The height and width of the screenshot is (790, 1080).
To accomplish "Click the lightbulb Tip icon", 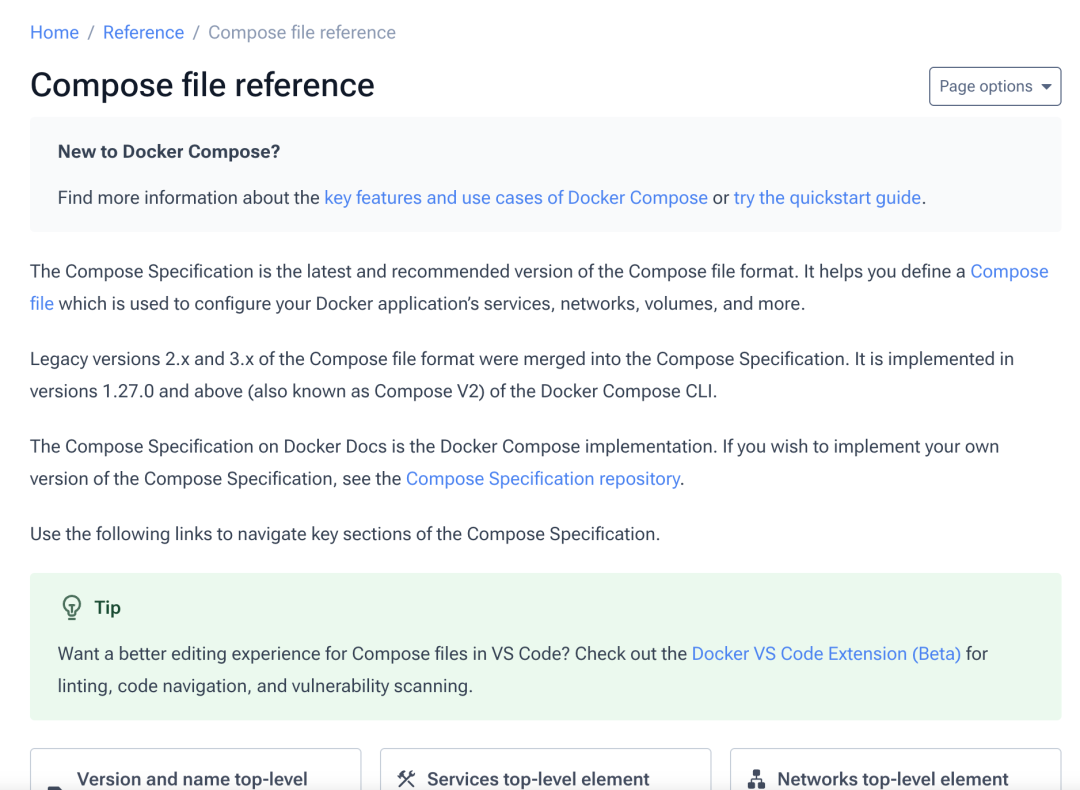I will (72, 607).
